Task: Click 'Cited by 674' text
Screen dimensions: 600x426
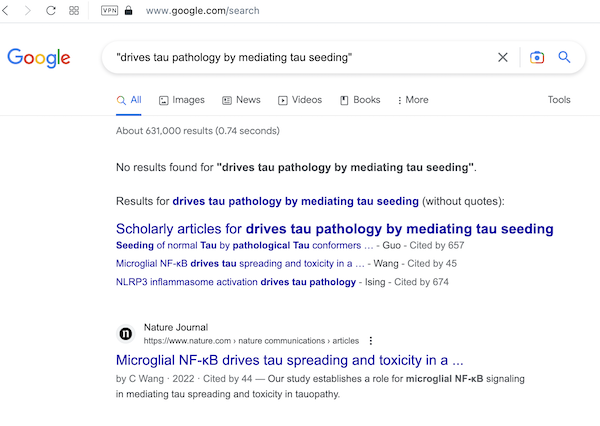Action: (421, 282)
